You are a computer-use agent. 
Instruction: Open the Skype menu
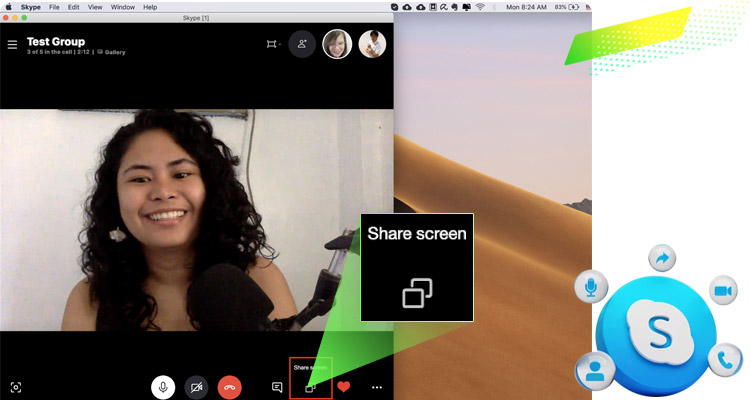pyautogui.click(x=31, y=7)
